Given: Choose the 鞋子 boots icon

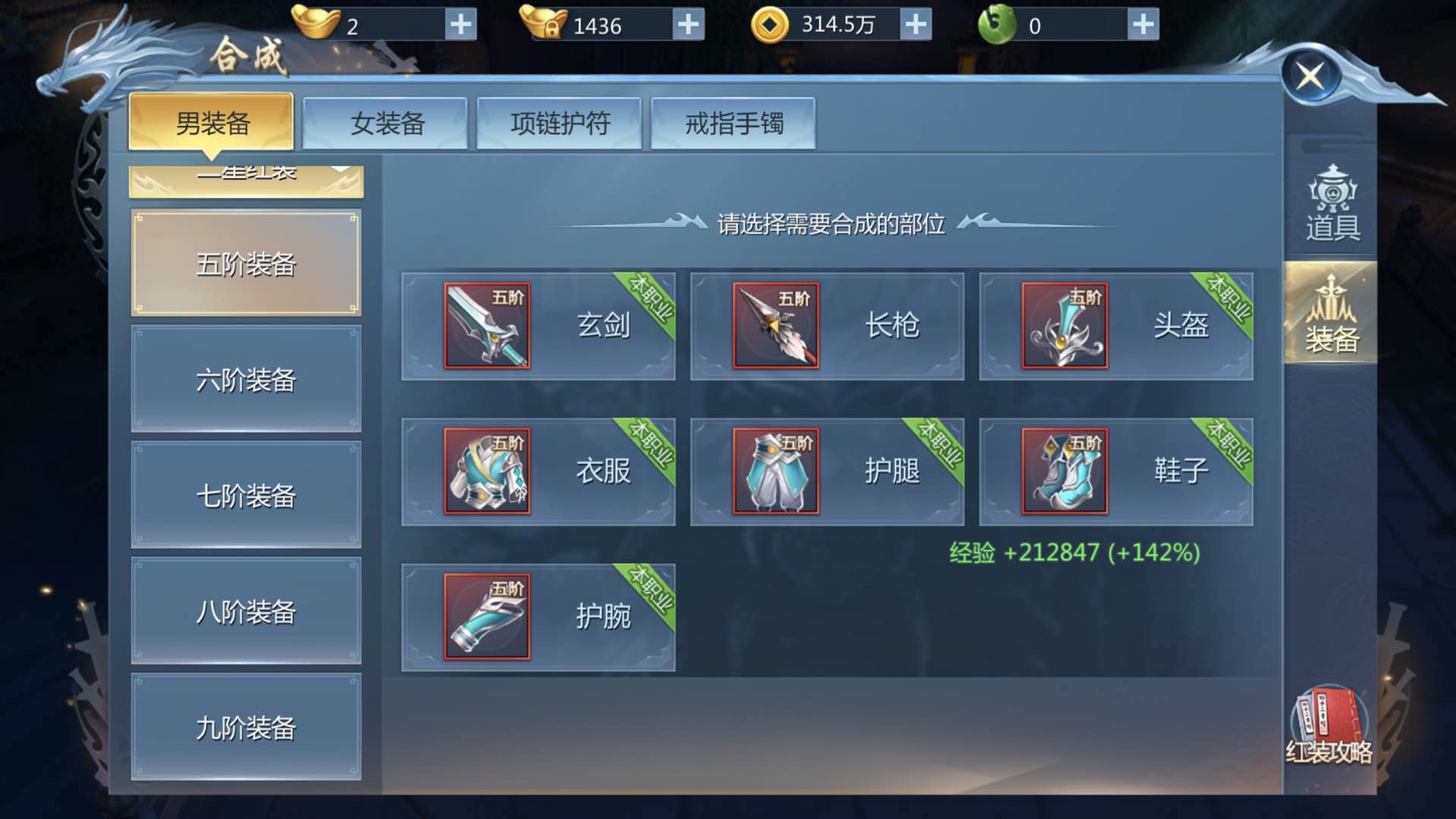Looking at the screenshot, I should 1065,471.
